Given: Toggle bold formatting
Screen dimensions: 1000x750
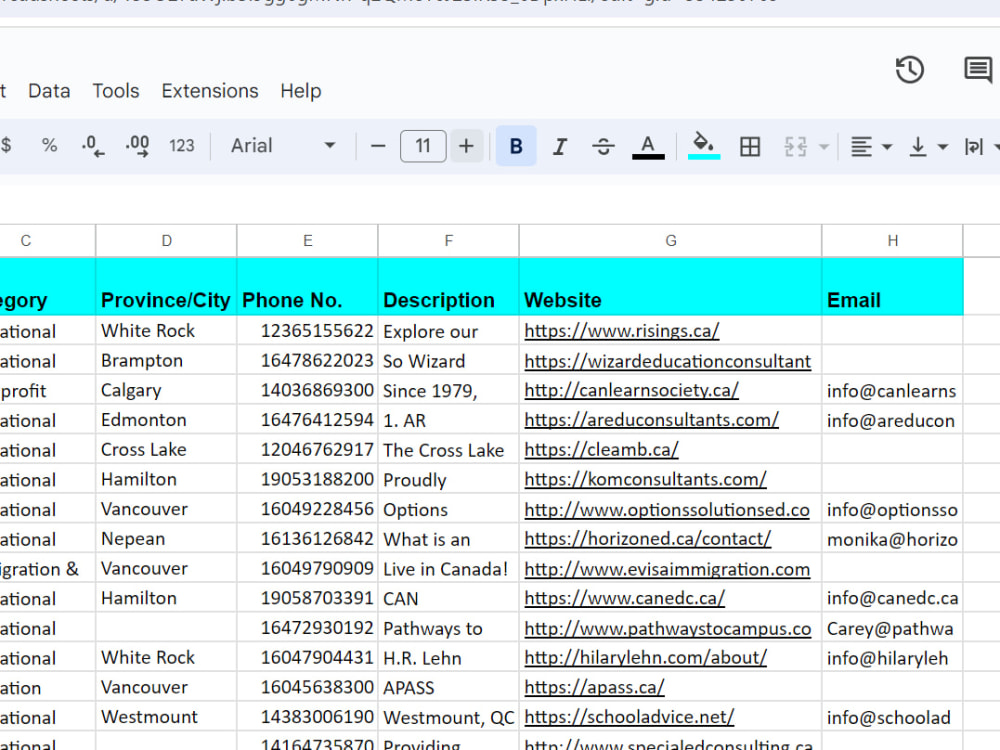Looking at the screenshot, I should [516, 146].
